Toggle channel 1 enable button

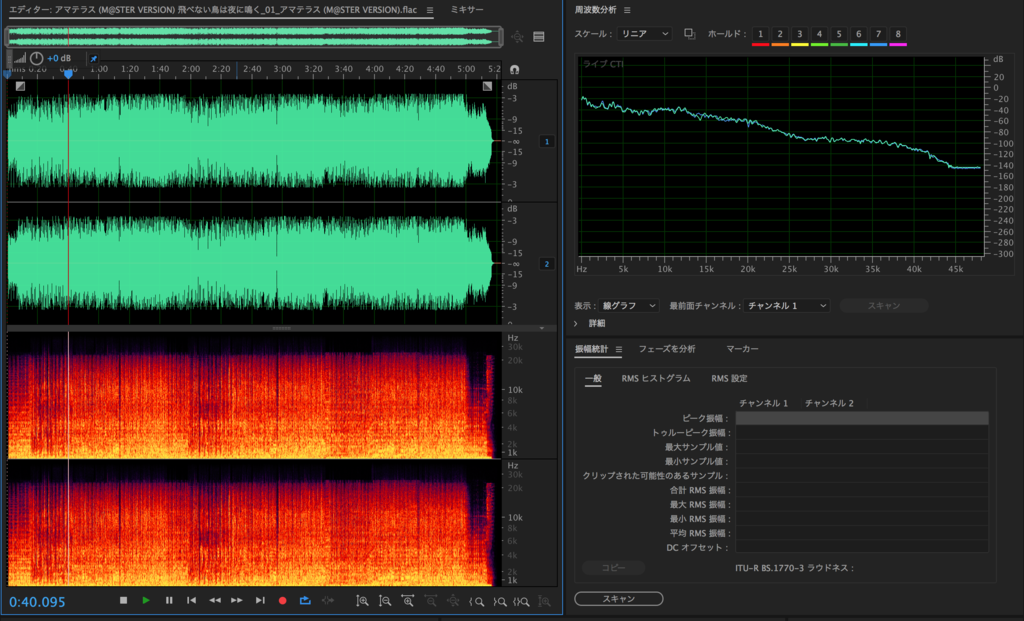pyautogui.click(x=547, y=142)
